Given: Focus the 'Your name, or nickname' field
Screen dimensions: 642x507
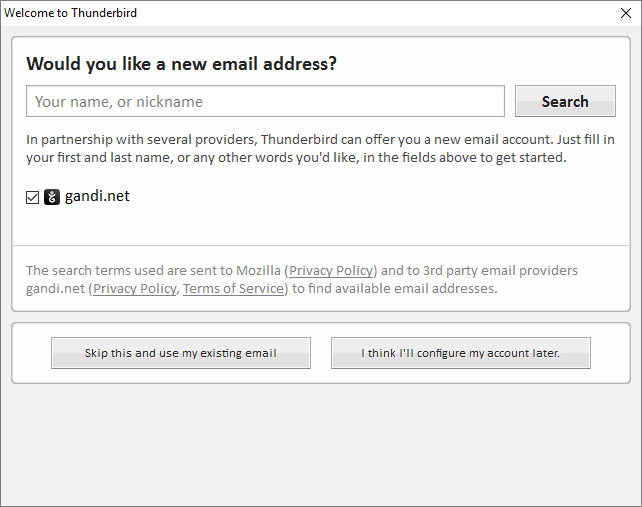Looking at the screenshot, I should pyautogui.click(x=265, y=101).
